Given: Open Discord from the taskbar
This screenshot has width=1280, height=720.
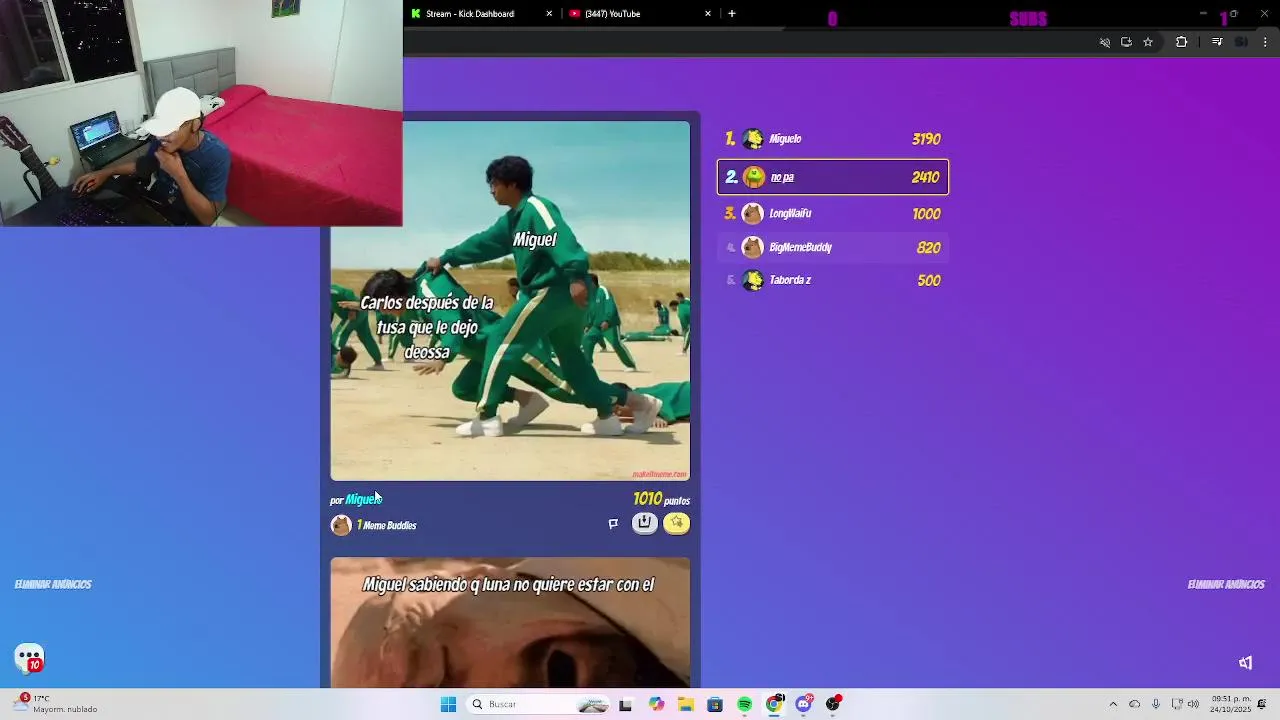Looking at the screenshot, I should [x=803, y=704].
